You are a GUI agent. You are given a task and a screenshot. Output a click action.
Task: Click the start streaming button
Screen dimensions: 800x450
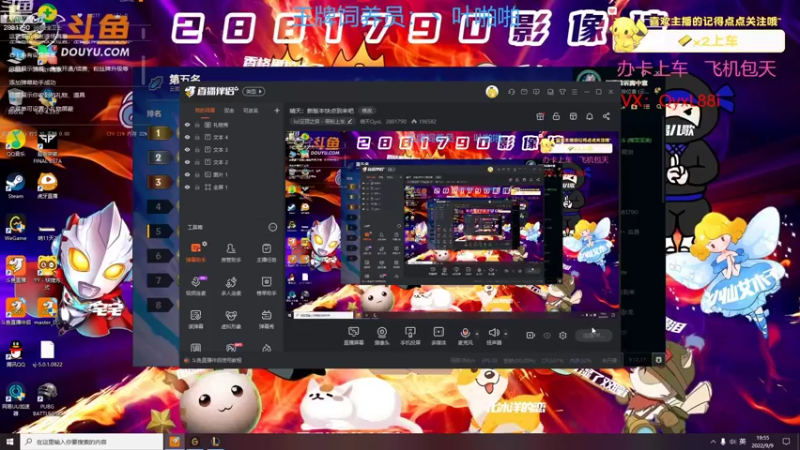point(593,335)
